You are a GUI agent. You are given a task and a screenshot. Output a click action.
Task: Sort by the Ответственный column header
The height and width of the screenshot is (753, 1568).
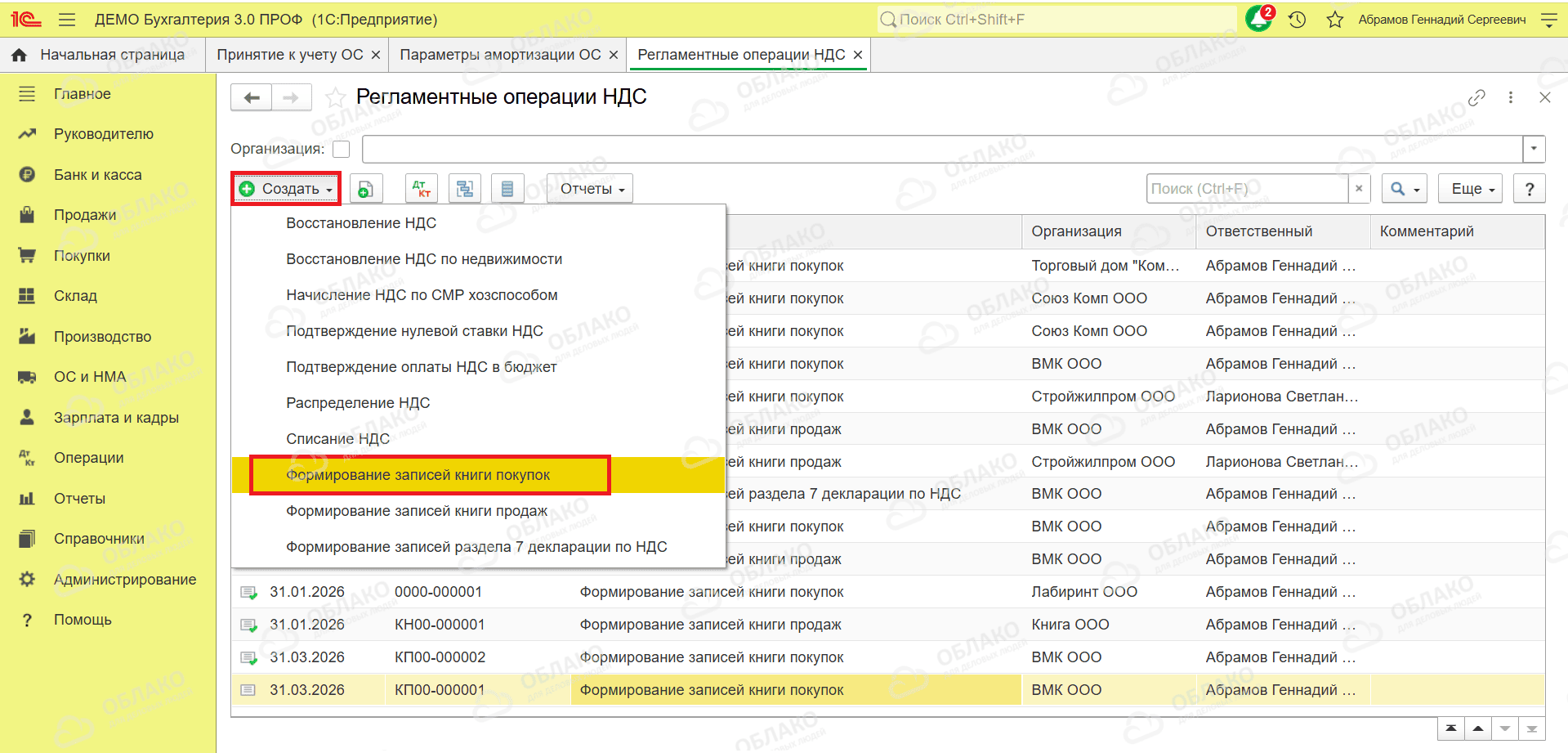pos(1282,231)
